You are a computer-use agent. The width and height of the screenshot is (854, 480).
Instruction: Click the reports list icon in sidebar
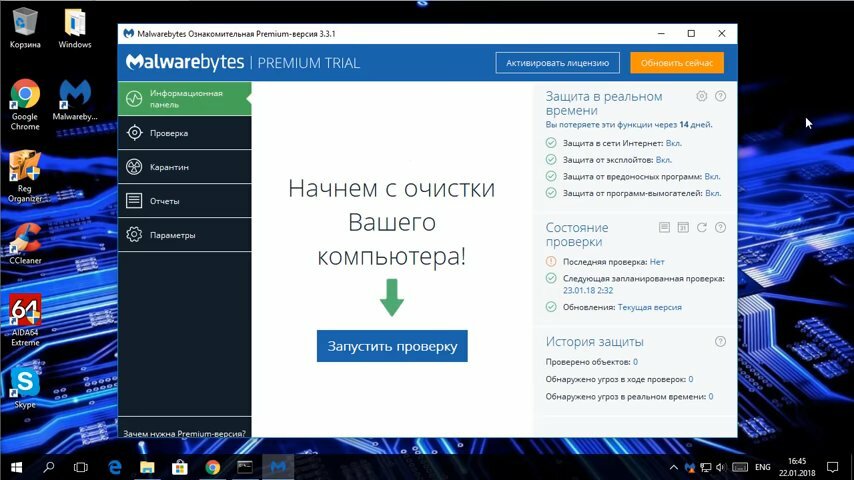point(134,200)
